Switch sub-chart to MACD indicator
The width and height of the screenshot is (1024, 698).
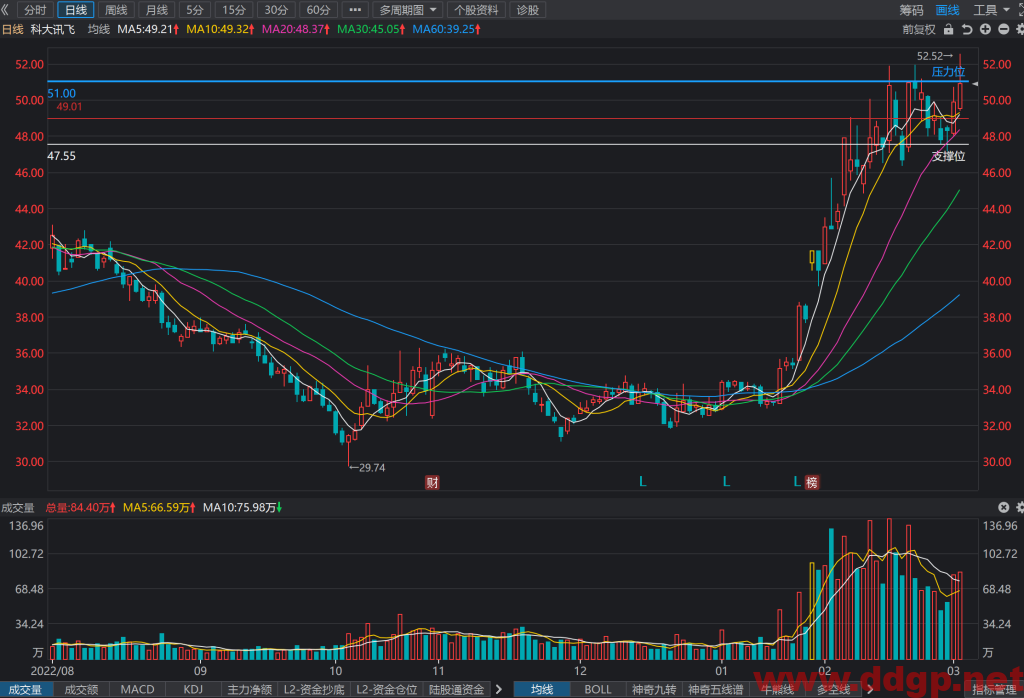pos(137,690)
